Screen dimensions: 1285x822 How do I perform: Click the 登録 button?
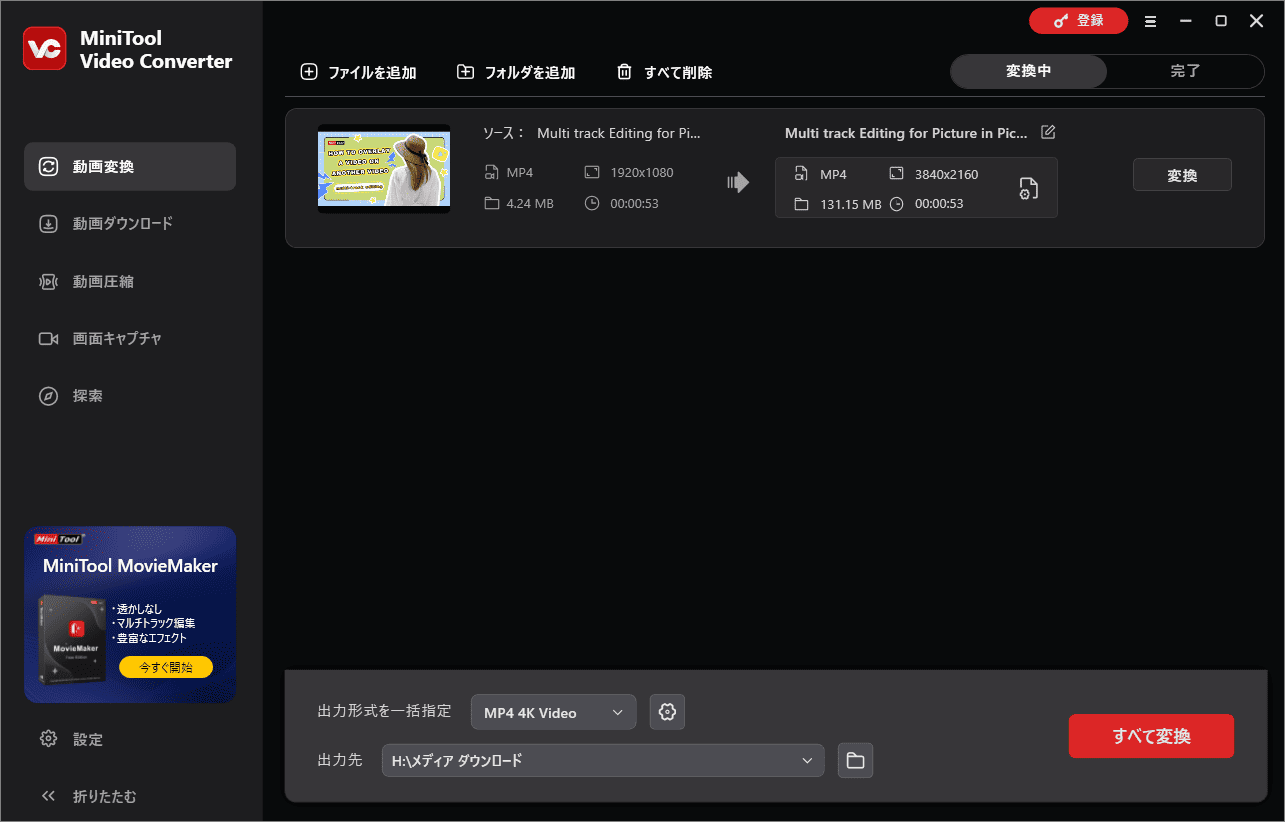(1078, 21)
